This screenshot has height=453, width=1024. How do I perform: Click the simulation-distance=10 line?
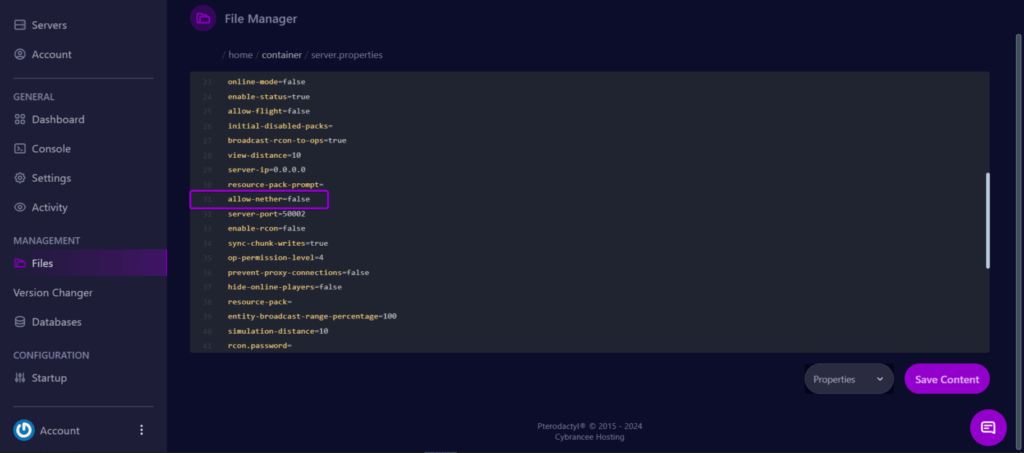(x=278, y=331)
